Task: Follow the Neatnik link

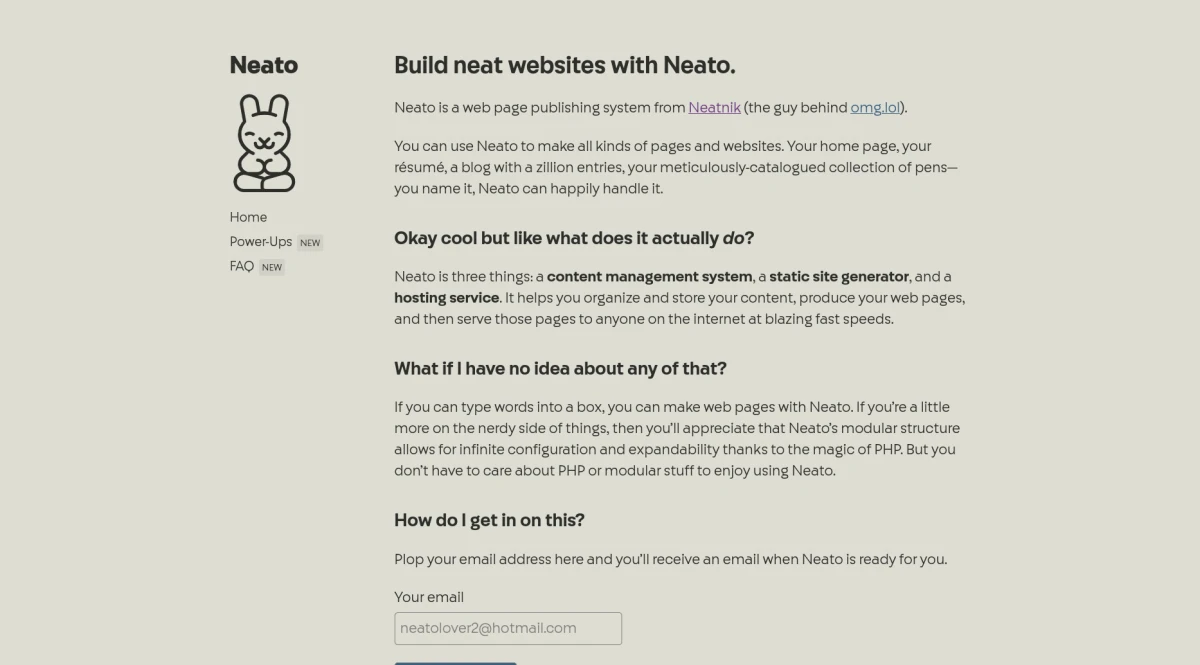Action: click(714, 107)
